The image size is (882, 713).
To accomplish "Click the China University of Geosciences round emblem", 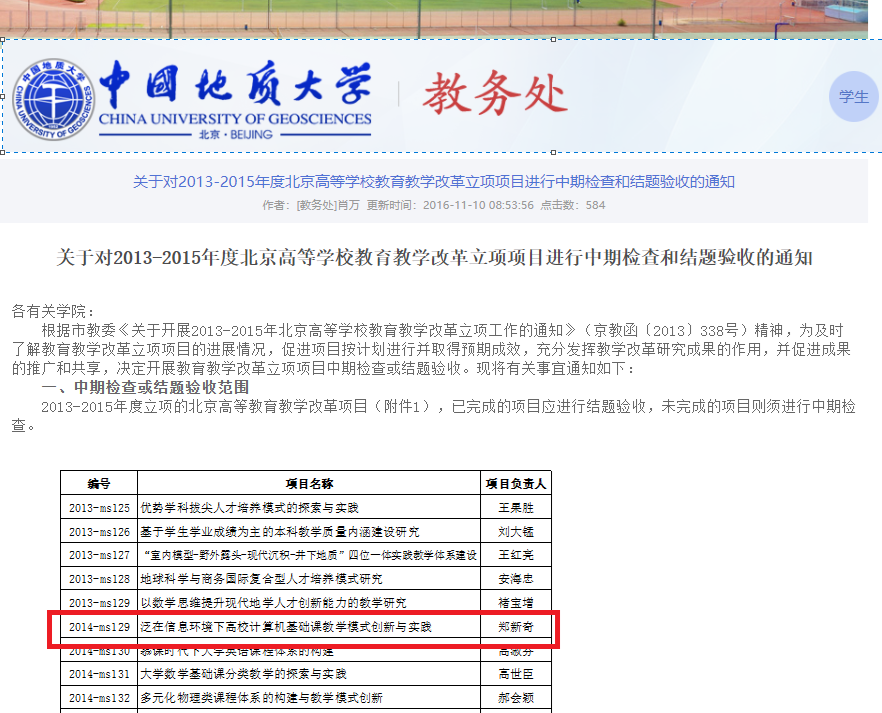I will [x=56, y=98].
